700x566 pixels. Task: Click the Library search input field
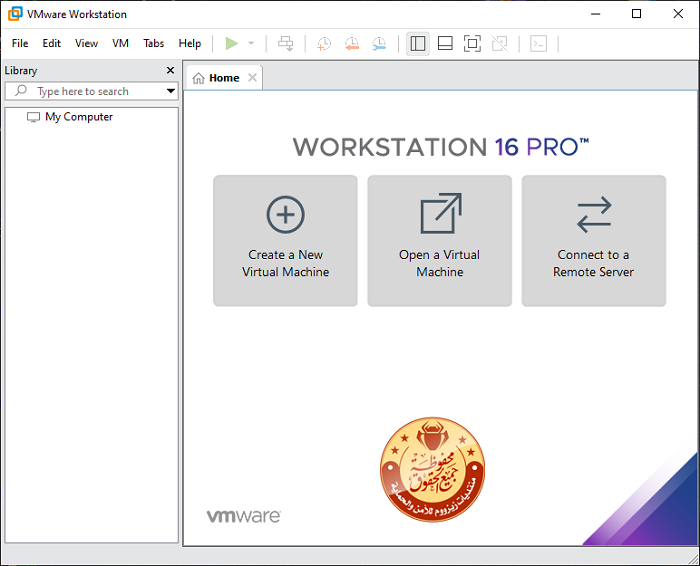point(92,91)
